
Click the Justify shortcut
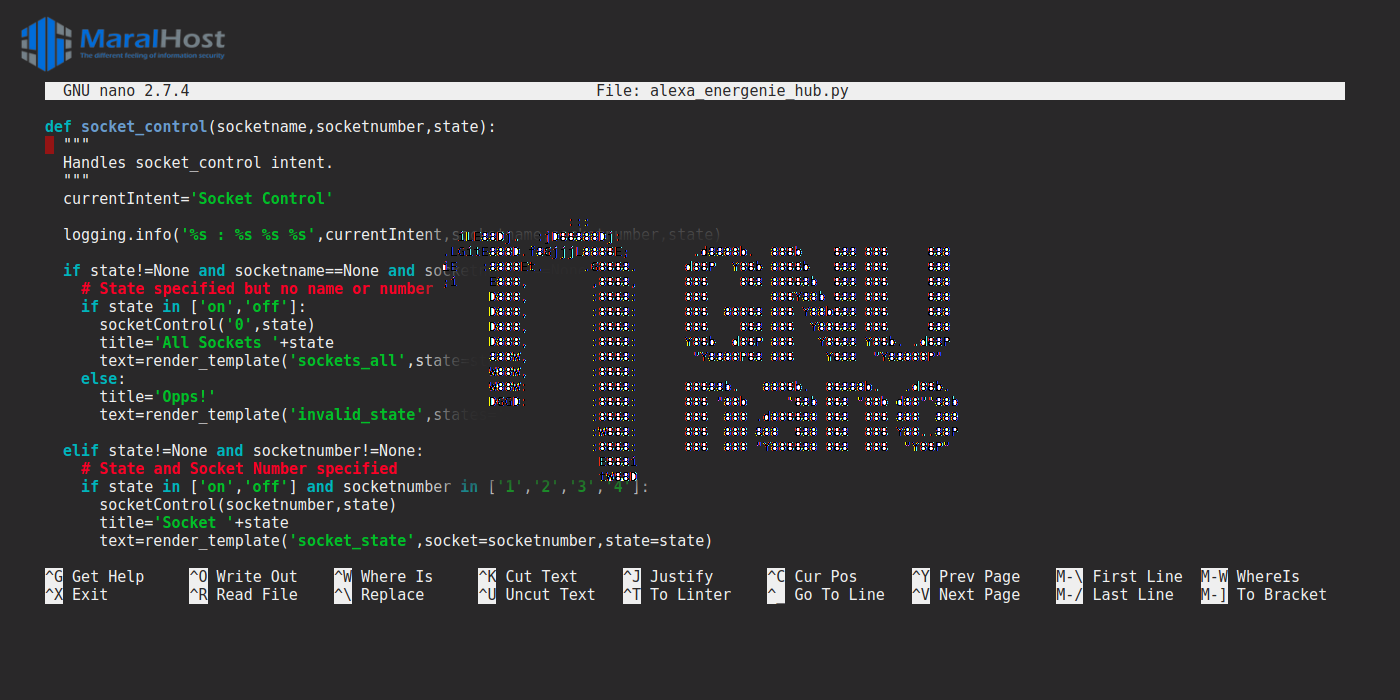coord(668,577)
